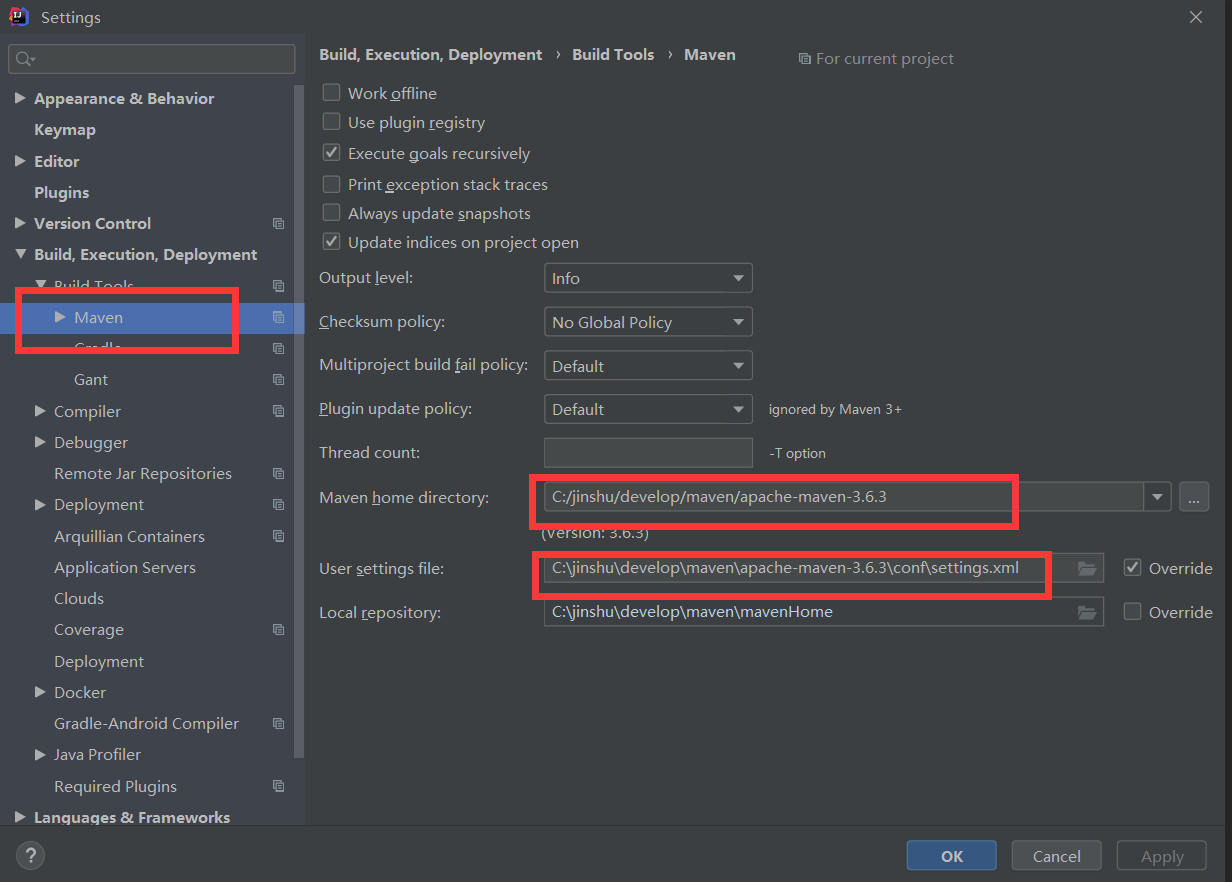Click the settings search field
1232x882 pixels.
click(152, 59)
